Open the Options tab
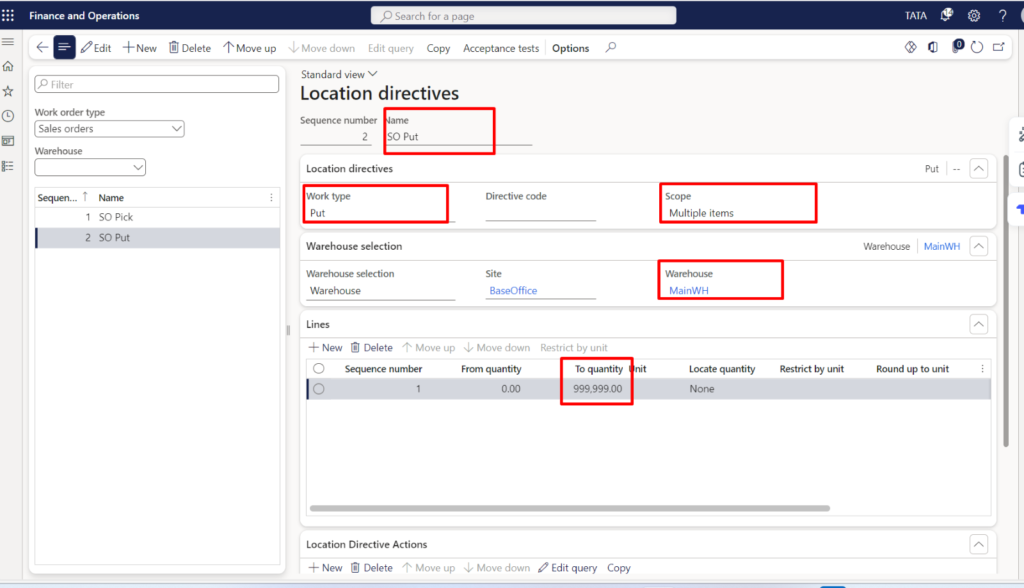Image resolution: width=1024 pixels, height=588 pixels. 570,48
